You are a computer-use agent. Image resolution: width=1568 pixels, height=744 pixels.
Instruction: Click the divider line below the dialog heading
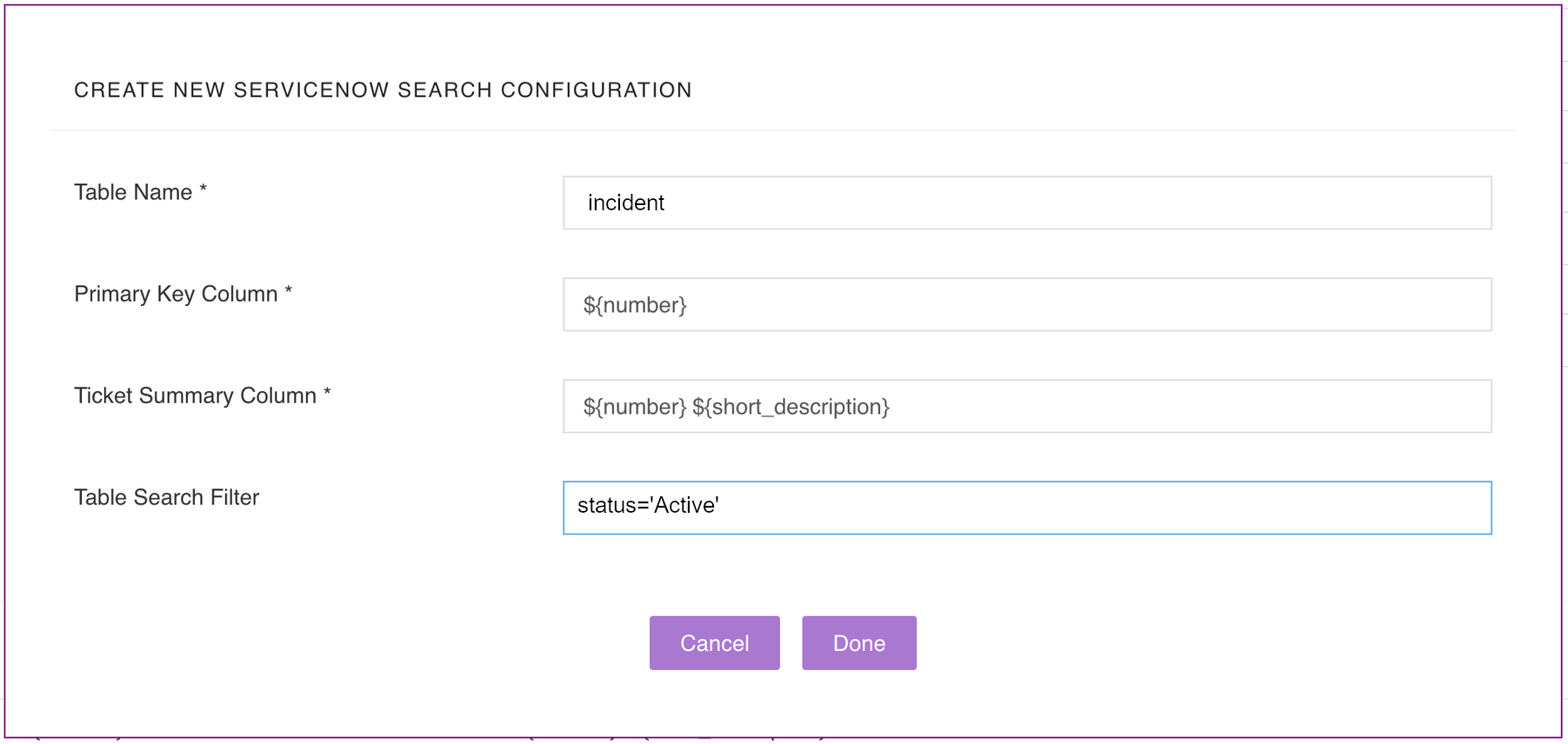point(783,130)
